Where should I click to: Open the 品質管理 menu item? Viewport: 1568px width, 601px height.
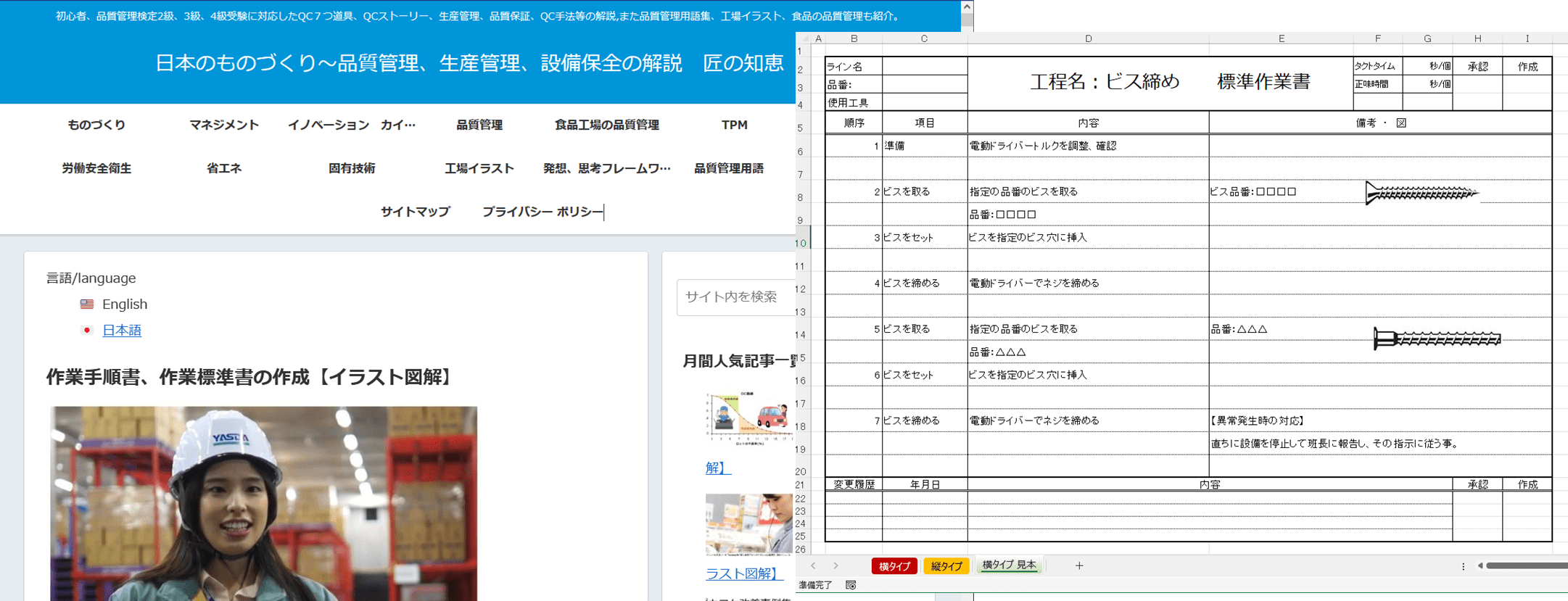[479, 125]
